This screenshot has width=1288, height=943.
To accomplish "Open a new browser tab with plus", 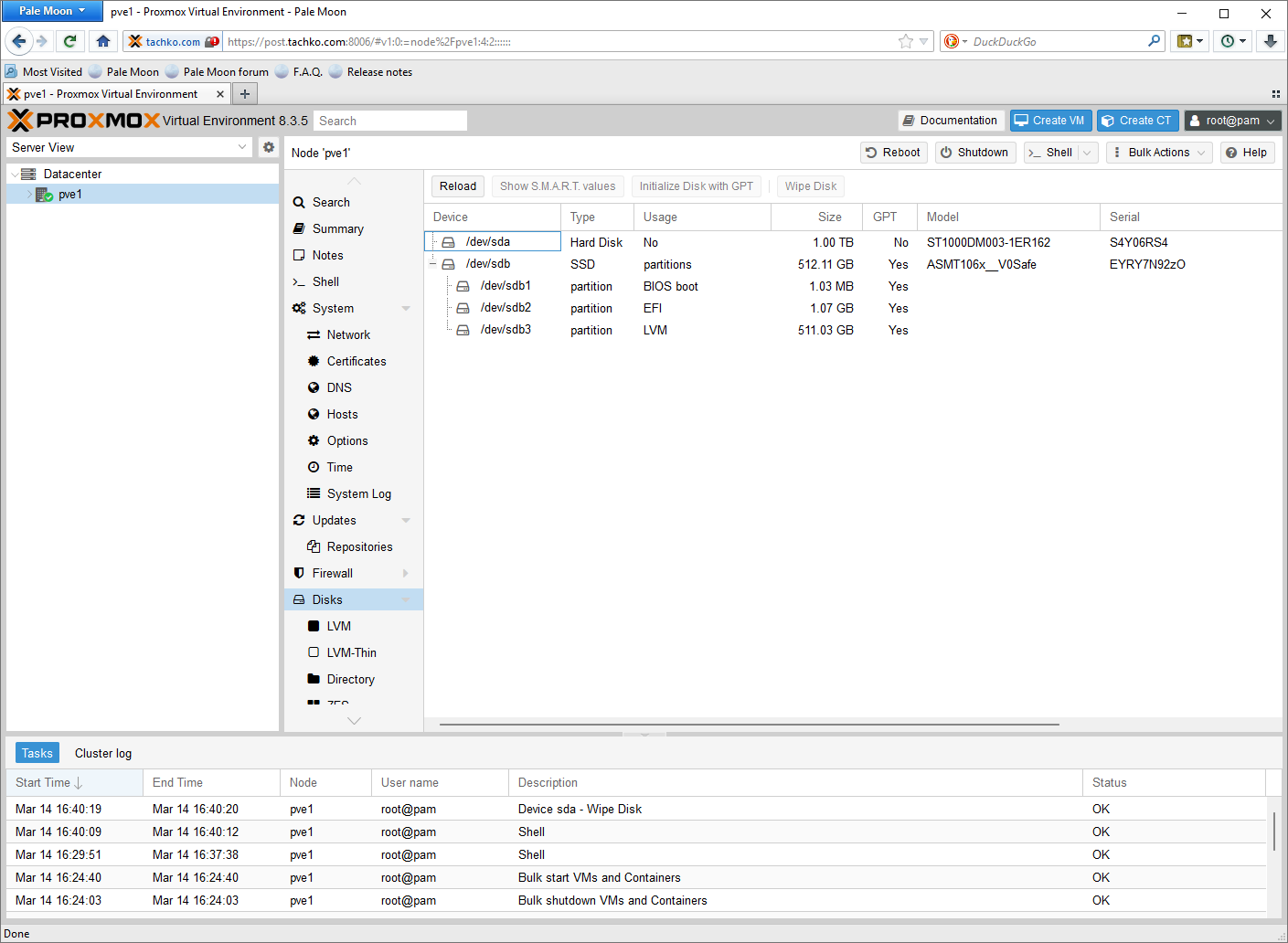I will tap(245, 93).
